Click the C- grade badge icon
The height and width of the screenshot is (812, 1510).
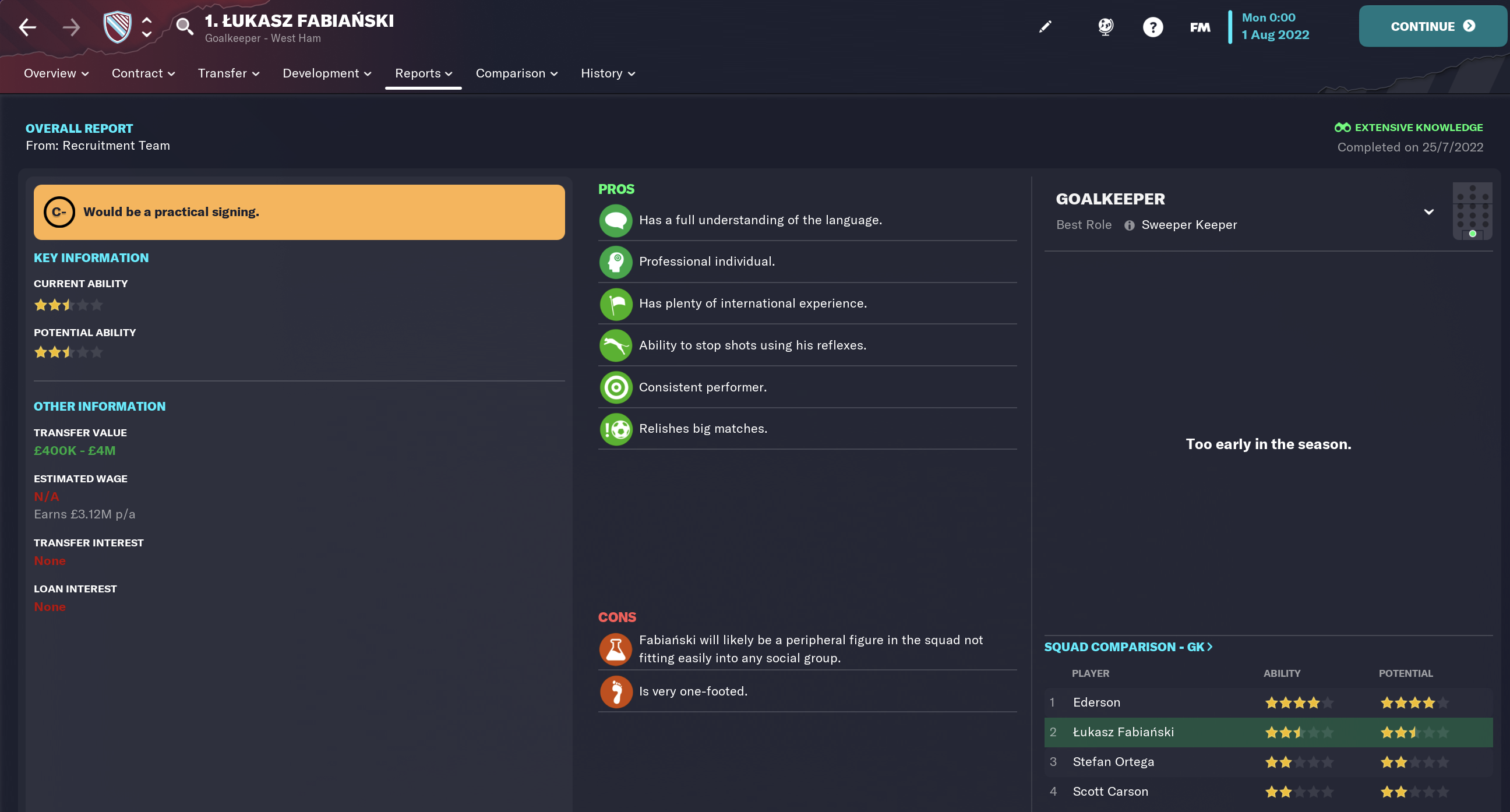[59, 212]
